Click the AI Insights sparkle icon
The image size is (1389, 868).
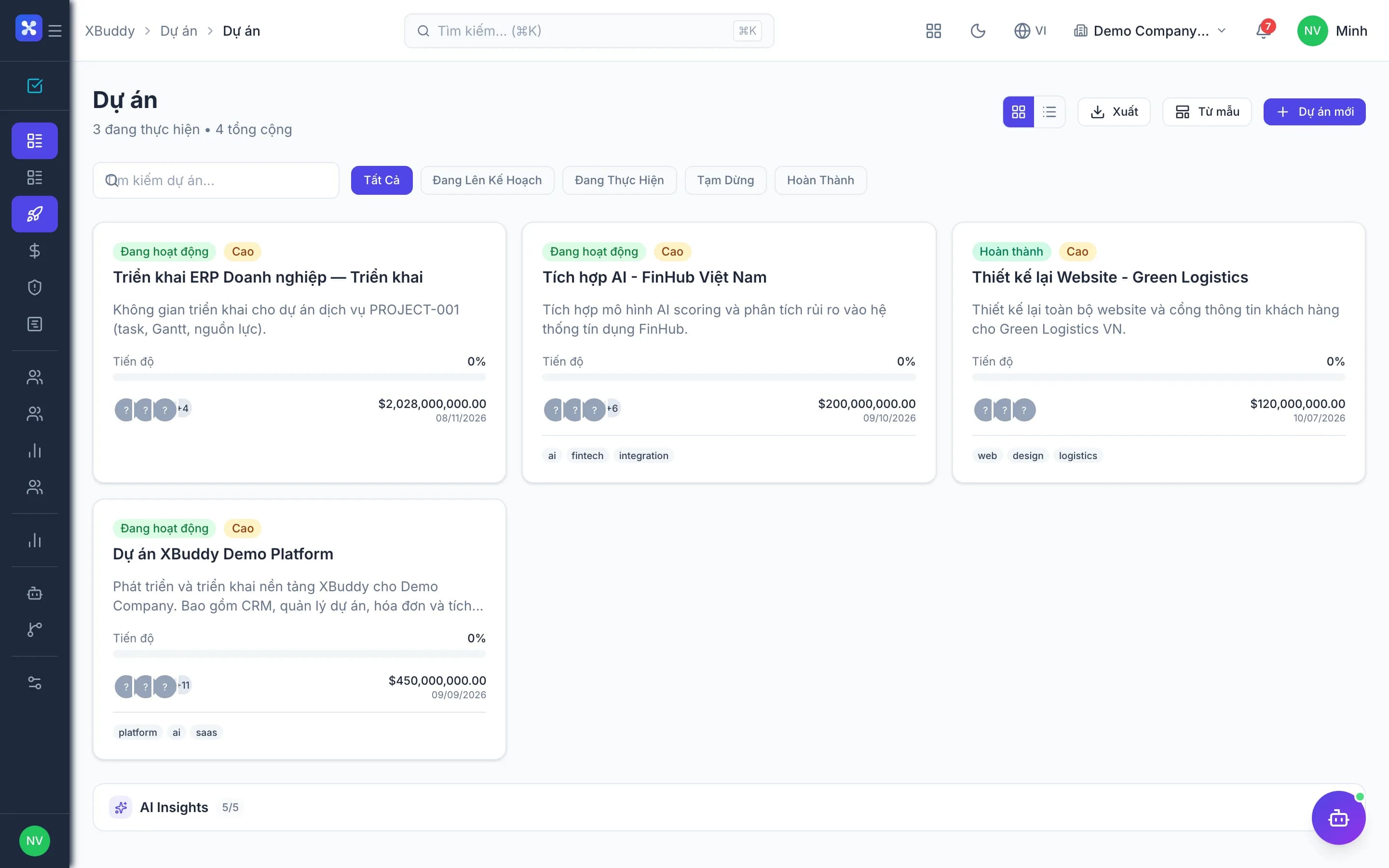[121, 807]
